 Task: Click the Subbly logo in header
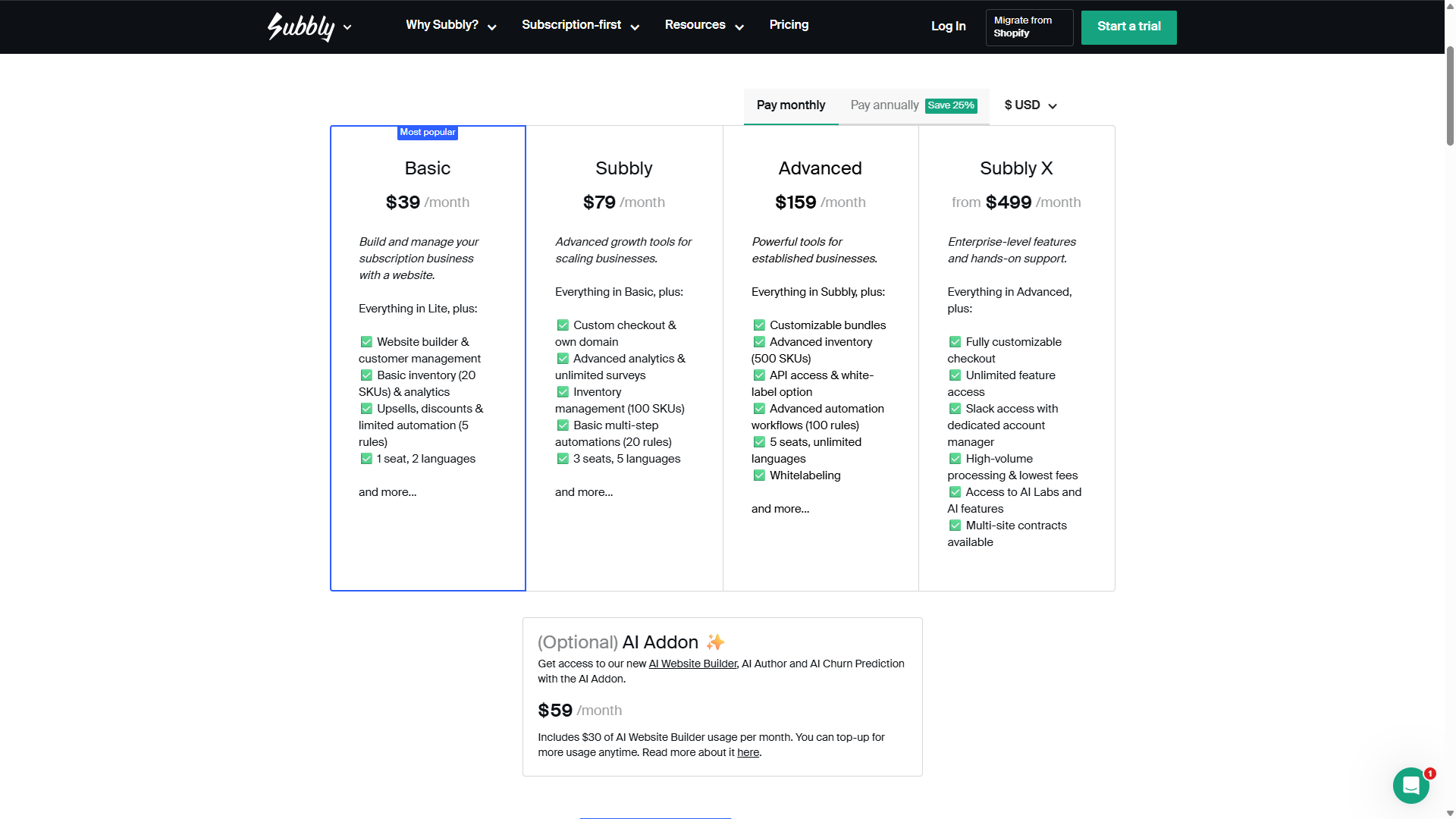pos(301,27)
